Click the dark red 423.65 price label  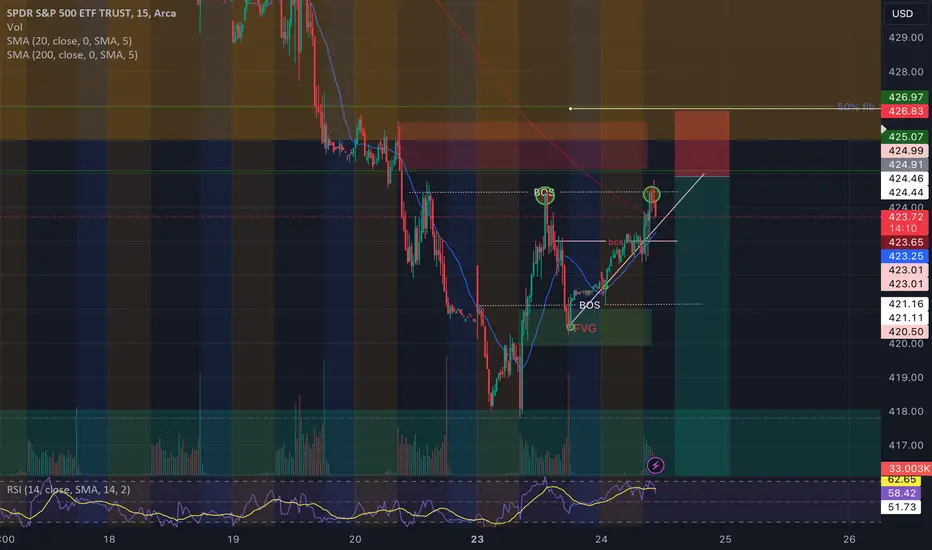(905, 242)
